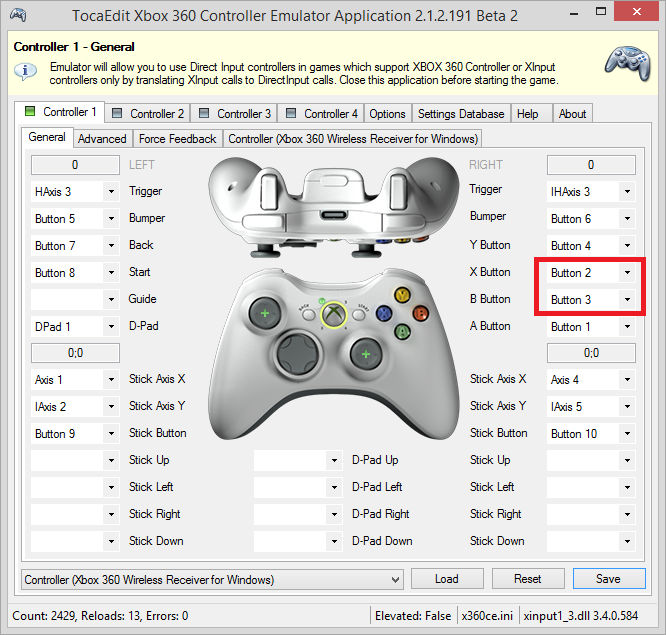This screenshot has height=635, width=666.
Task: Open the Controller (Xbox 360 Wireless Receiver) sub-tab
Action: point(353,139)
